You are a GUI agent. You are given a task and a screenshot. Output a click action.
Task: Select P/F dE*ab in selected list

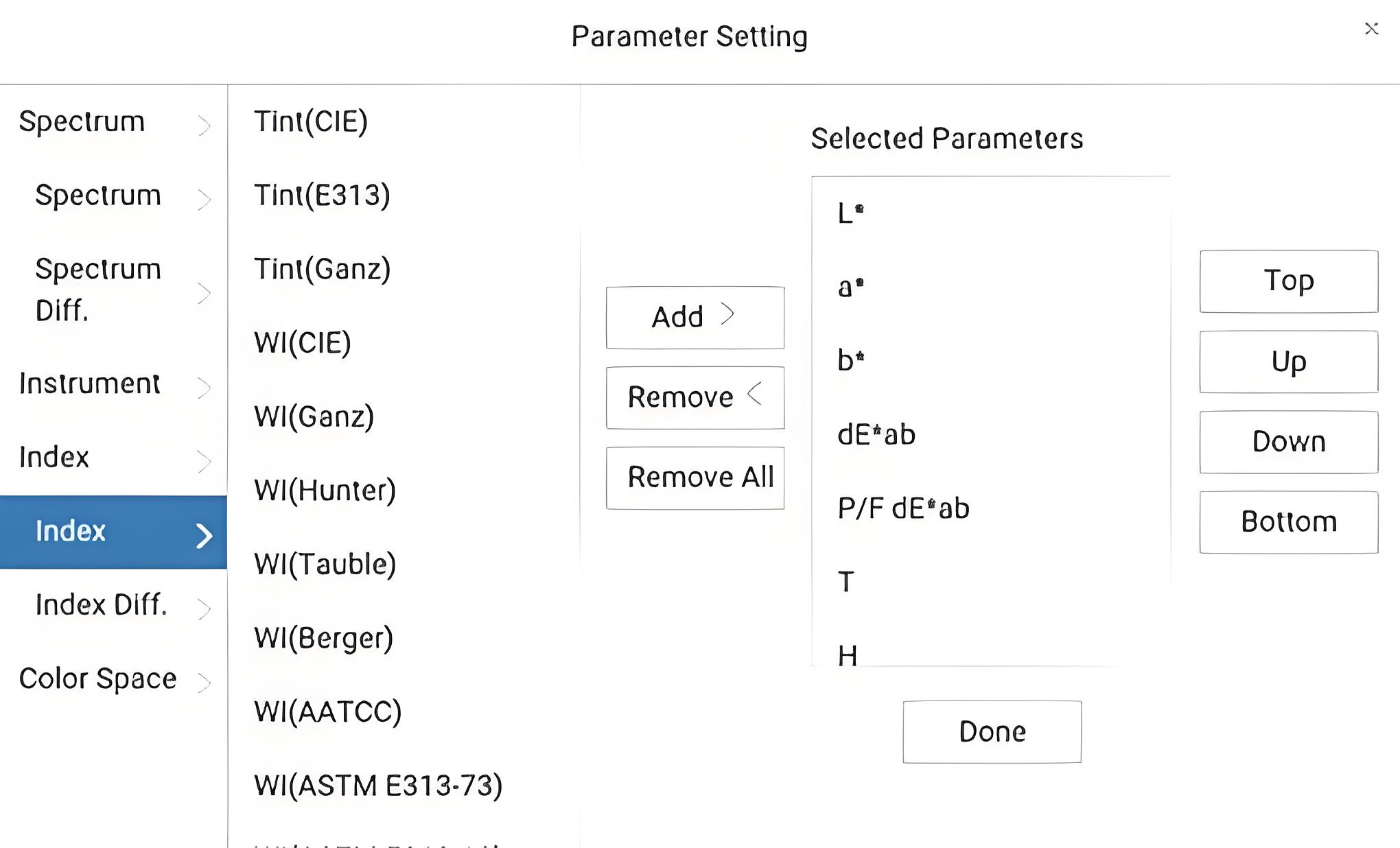click(x=903, y=508)
